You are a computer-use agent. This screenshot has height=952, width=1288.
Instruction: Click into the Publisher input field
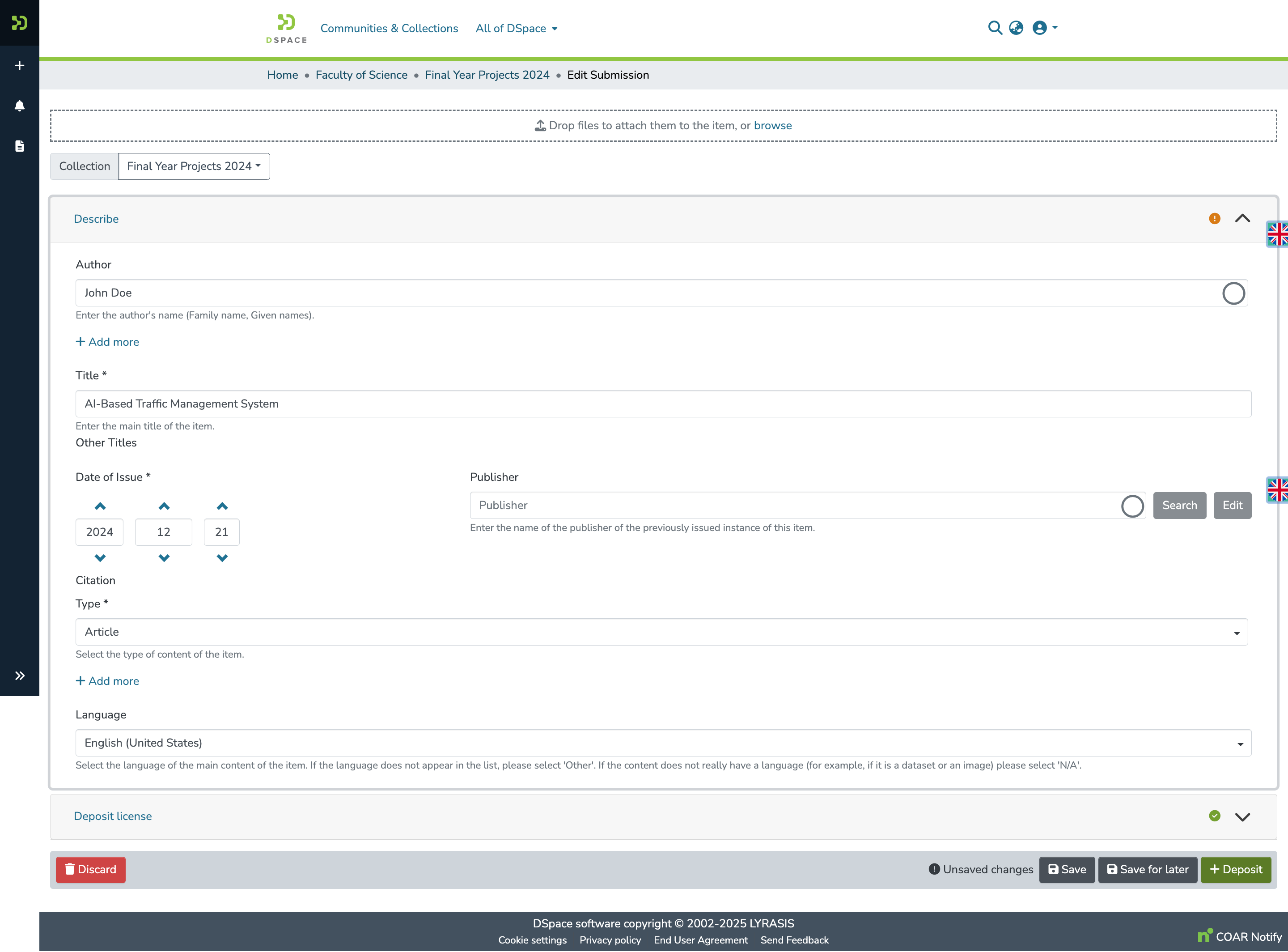[795, 506]
